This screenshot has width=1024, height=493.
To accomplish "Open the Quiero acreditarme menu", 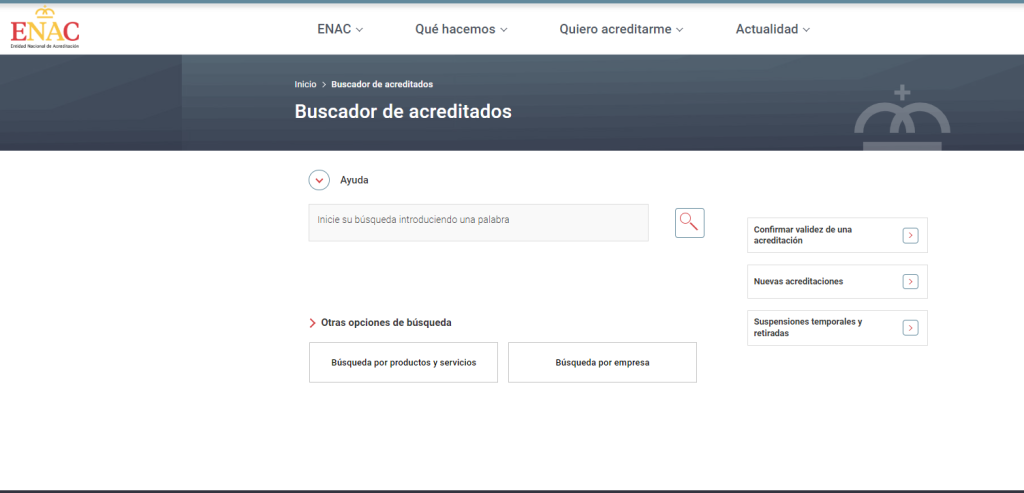I will coord(621,29).
